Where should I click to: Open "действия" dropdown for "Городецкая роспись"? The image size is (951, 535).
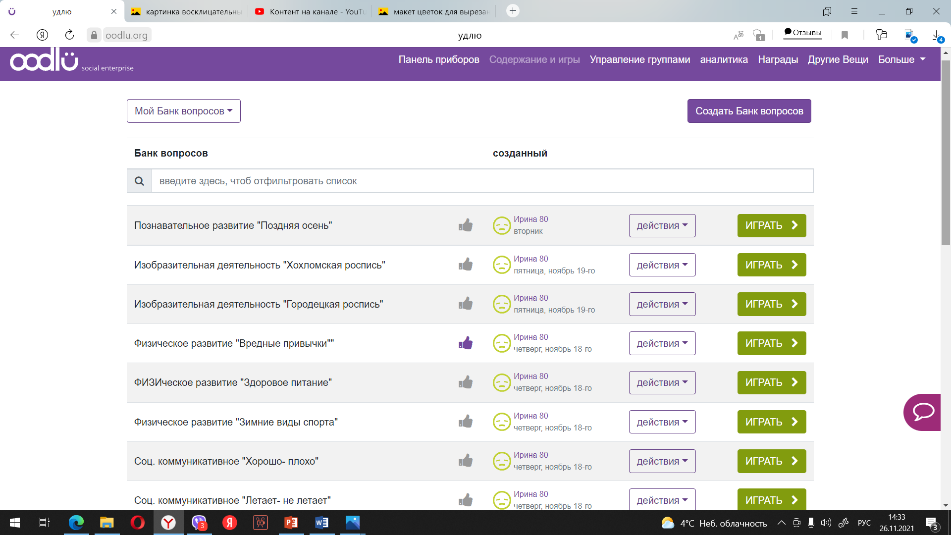tap(662, 304)
